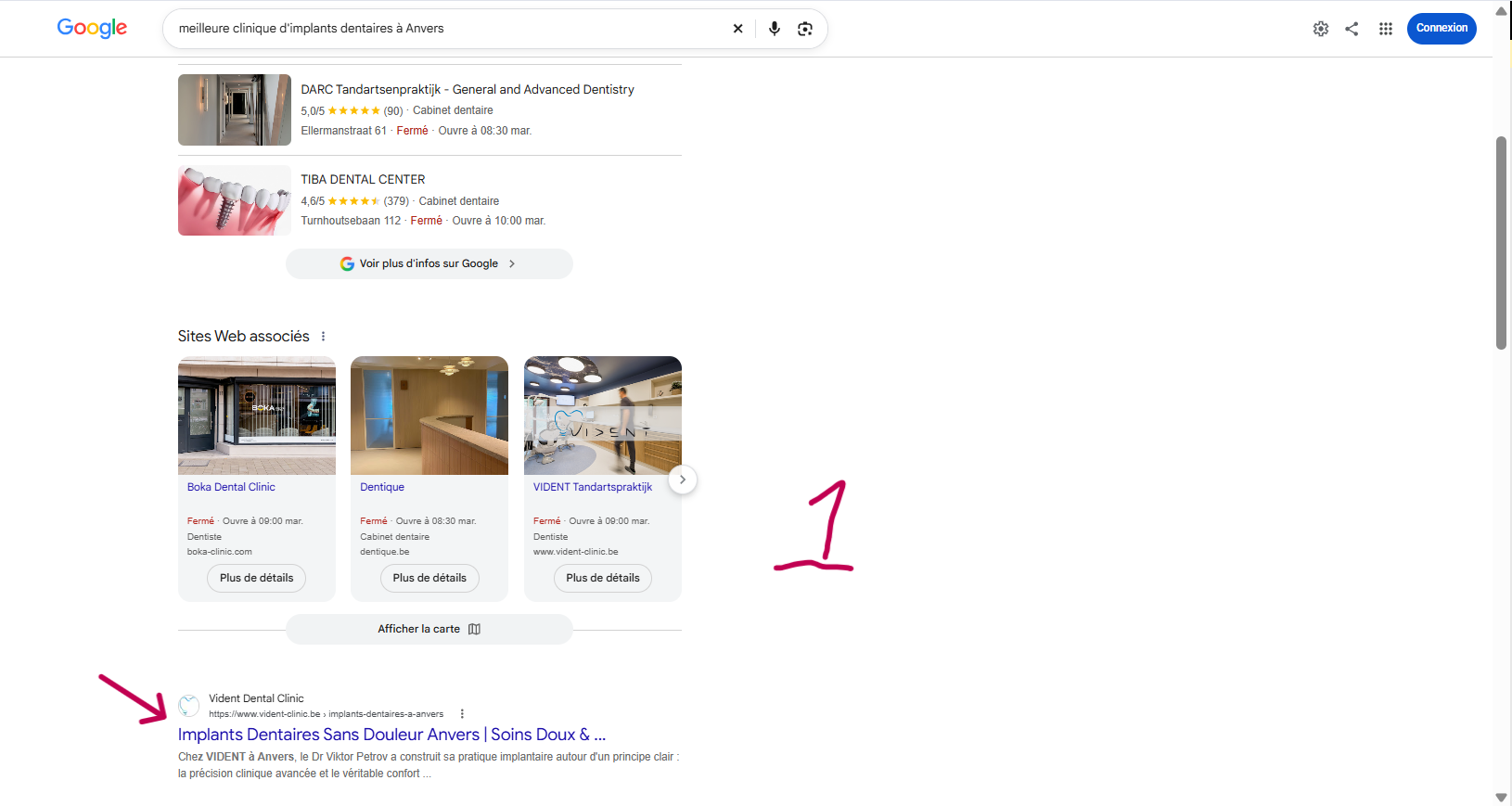Click Plus de détails for Boka Dental Clinic

pos(256,578)
